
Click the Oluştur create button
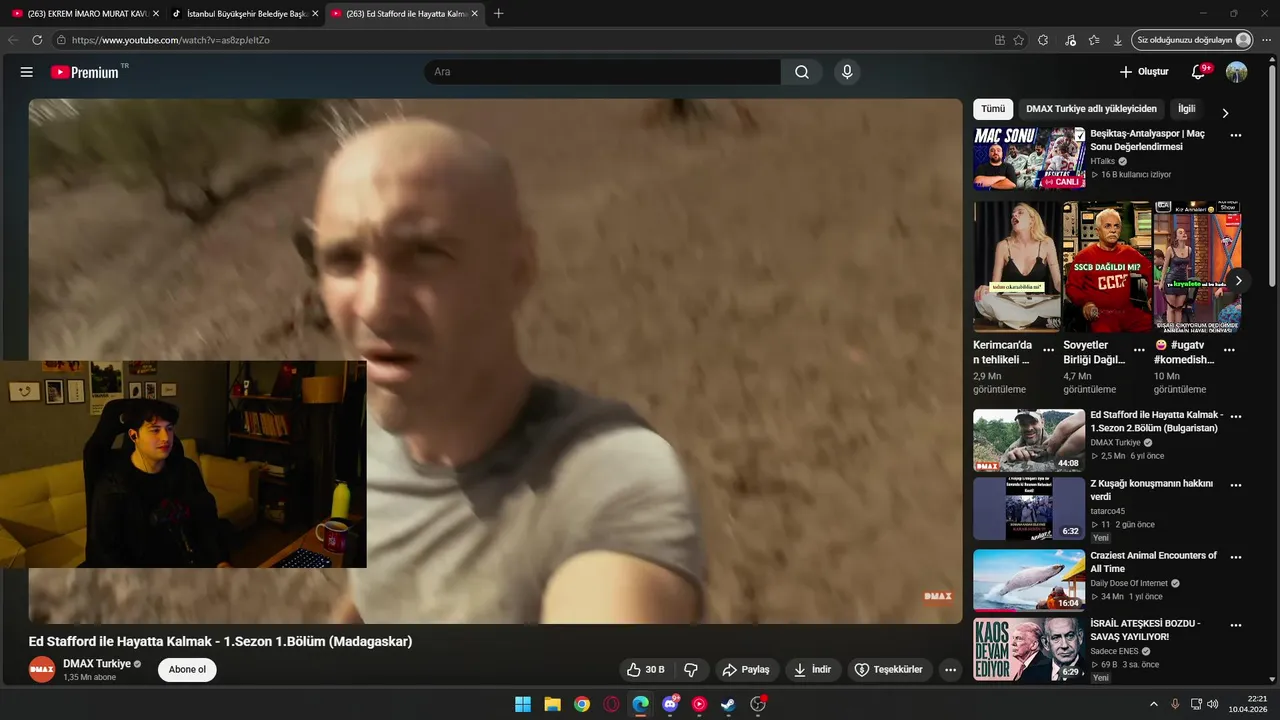1143,72
